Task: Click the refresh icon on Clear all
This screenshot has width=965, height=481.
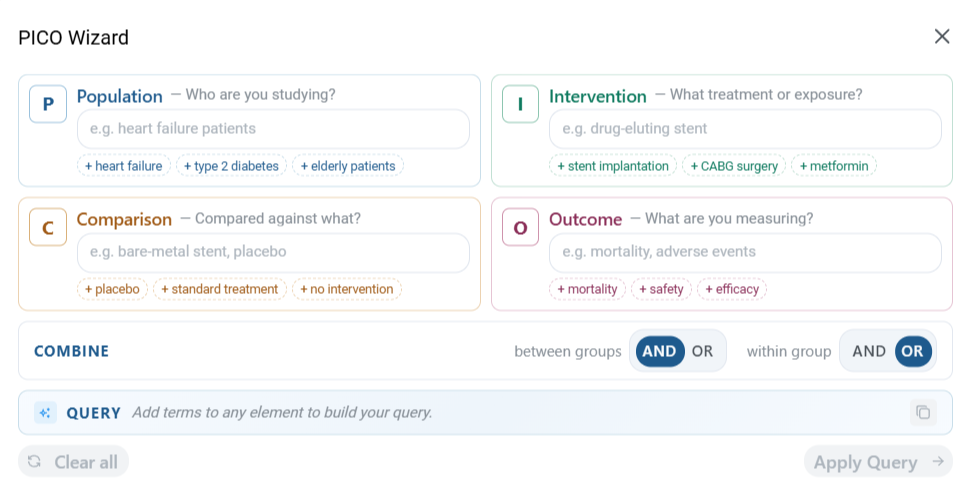Action: [35, 462]
